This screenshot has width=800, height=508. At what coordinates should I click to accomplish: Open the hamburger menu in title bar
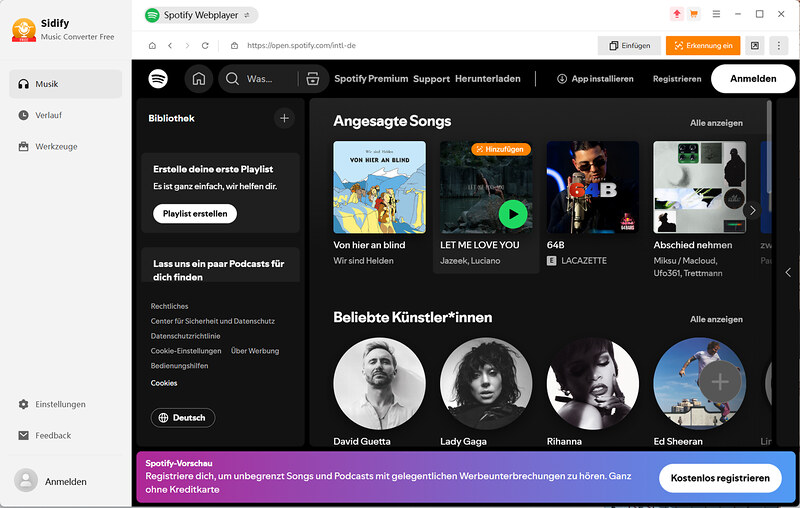[716, 14]
